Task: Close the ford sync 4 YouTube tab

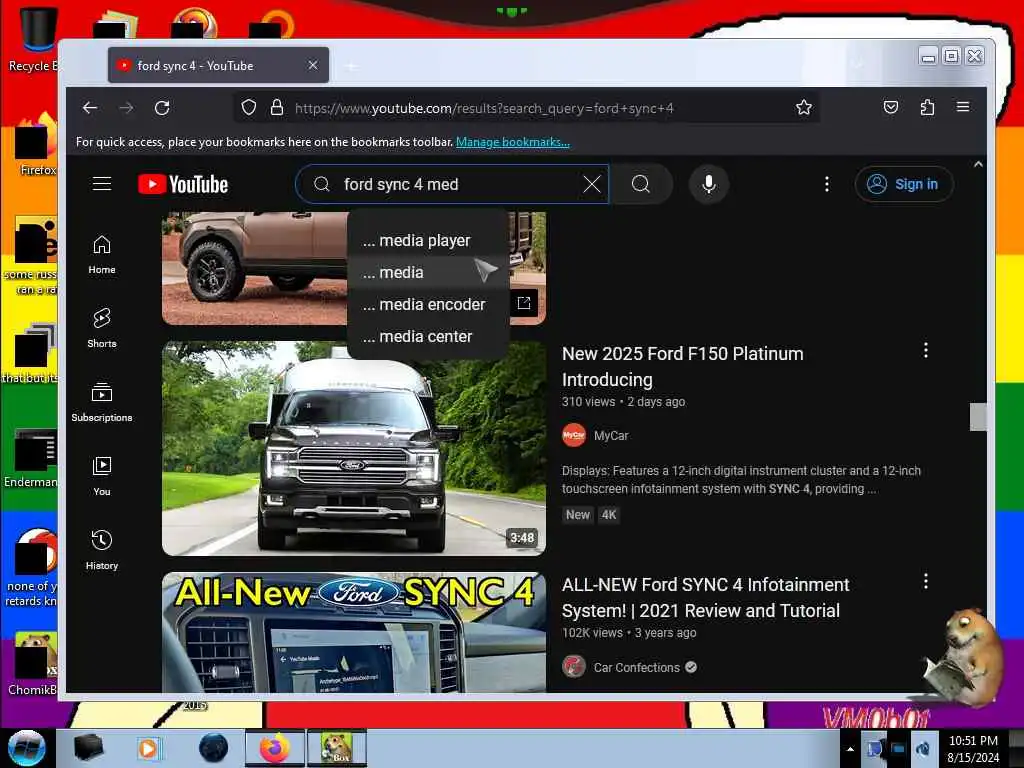Action: coord(313,65)
